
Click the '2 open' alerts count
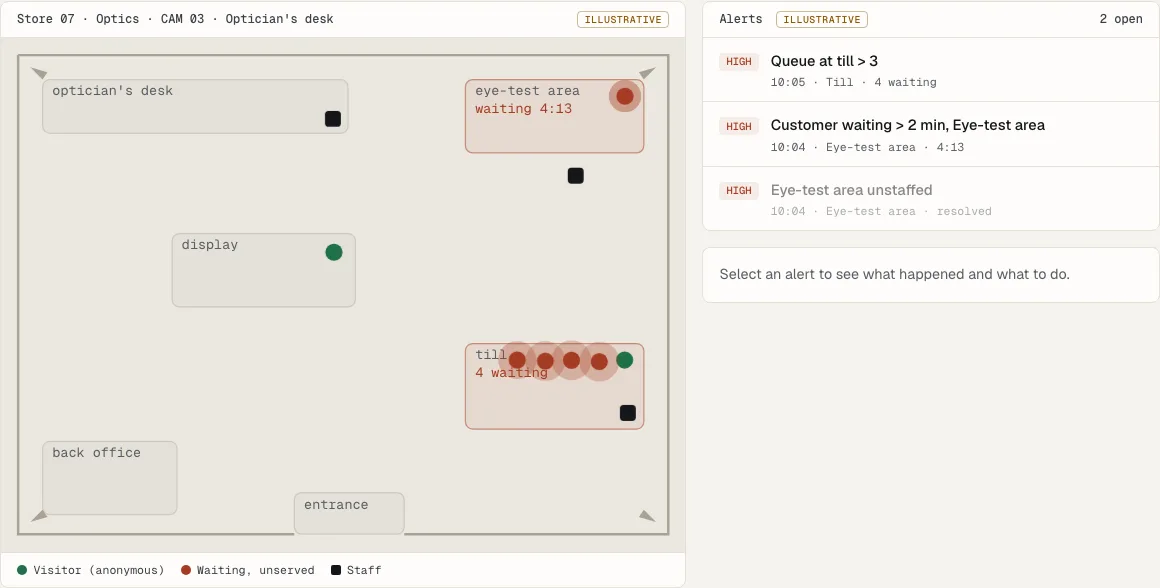pyautogui.click(x=1121, y=19)
